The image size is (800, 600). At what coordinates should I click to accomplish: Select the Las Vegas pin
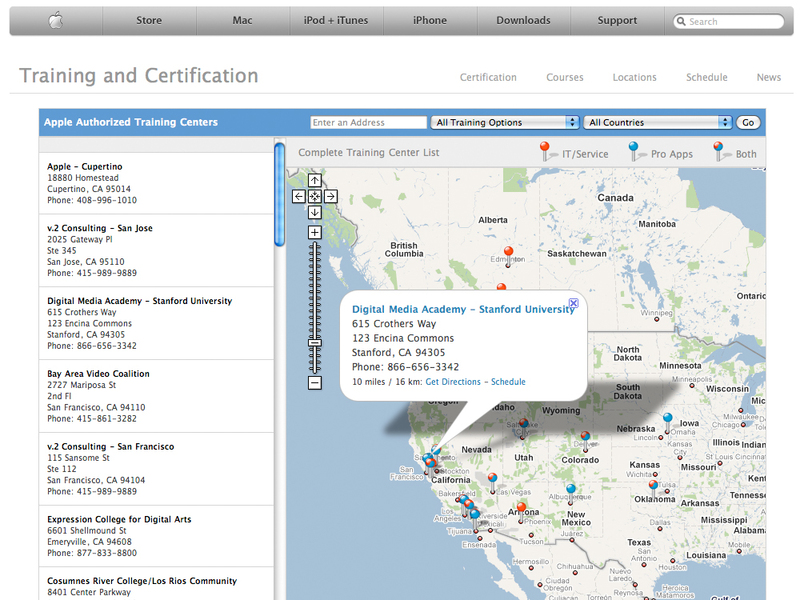pyautogui.click(x=492, y=482)
